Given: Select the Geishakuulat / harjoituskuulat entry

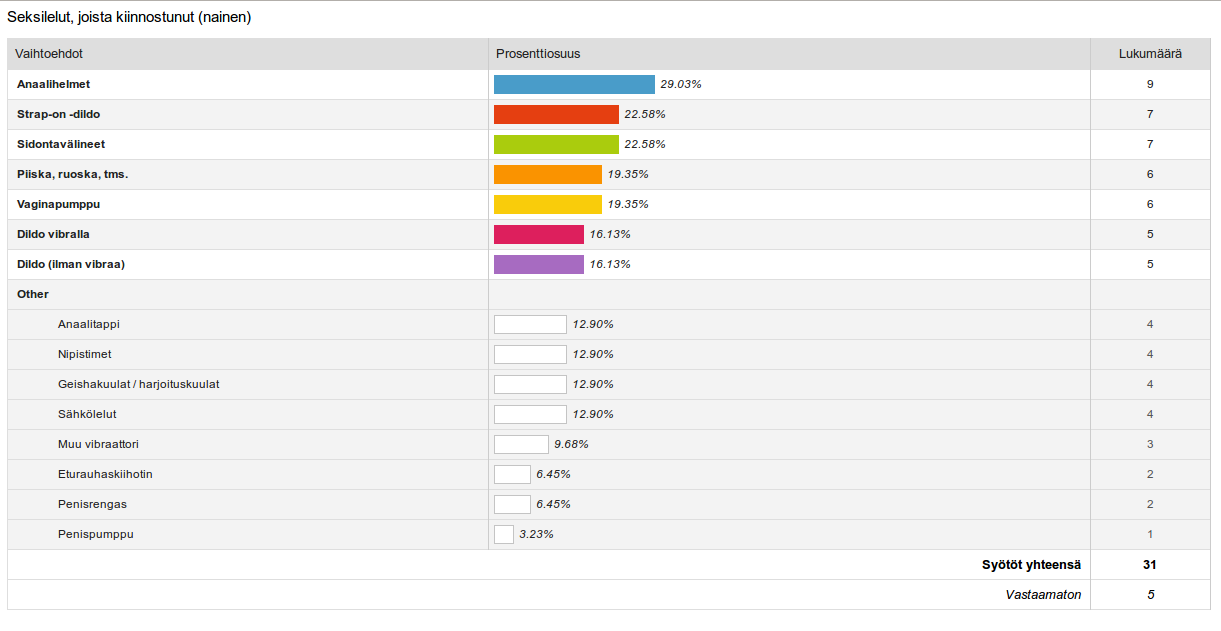Looking at the screenshot, I should (139, 385).
